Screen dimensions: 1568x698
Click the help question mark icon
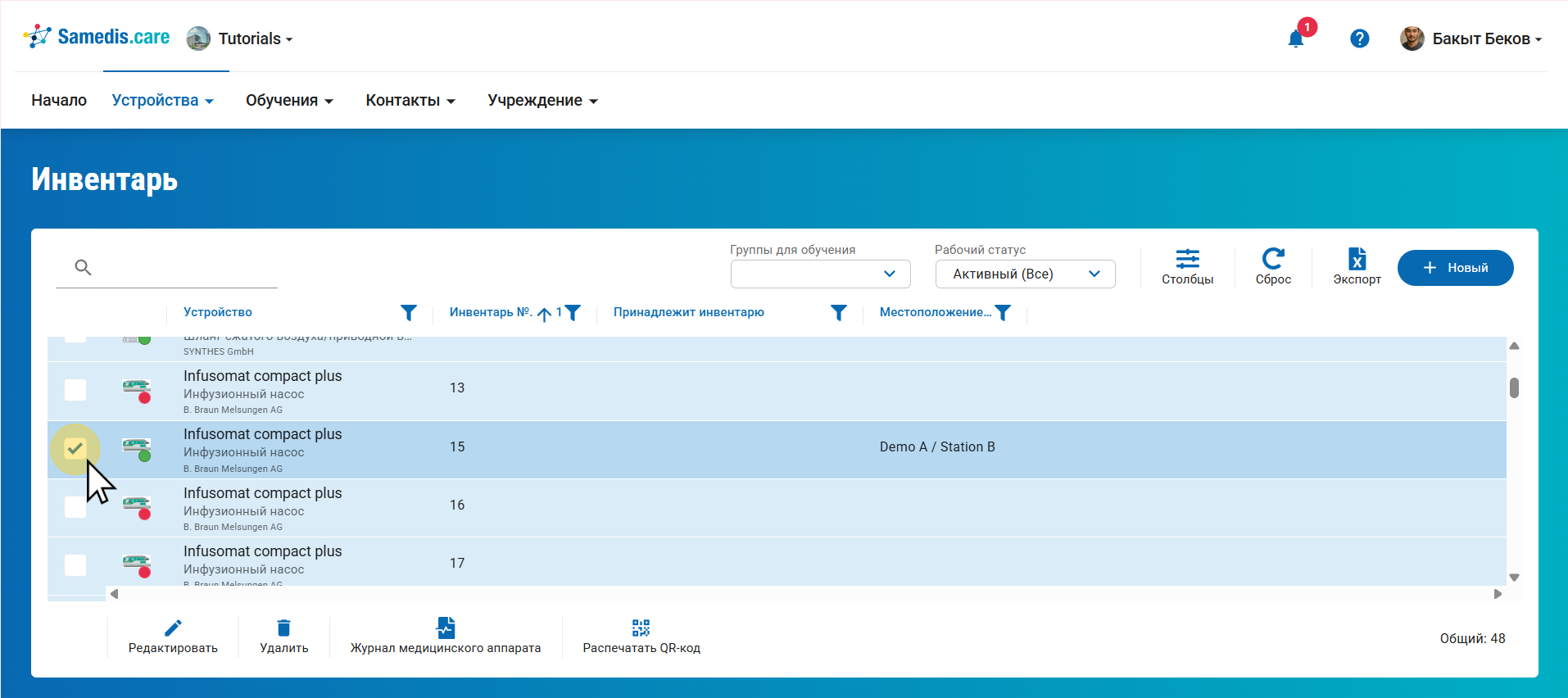tap(1359, 39)
